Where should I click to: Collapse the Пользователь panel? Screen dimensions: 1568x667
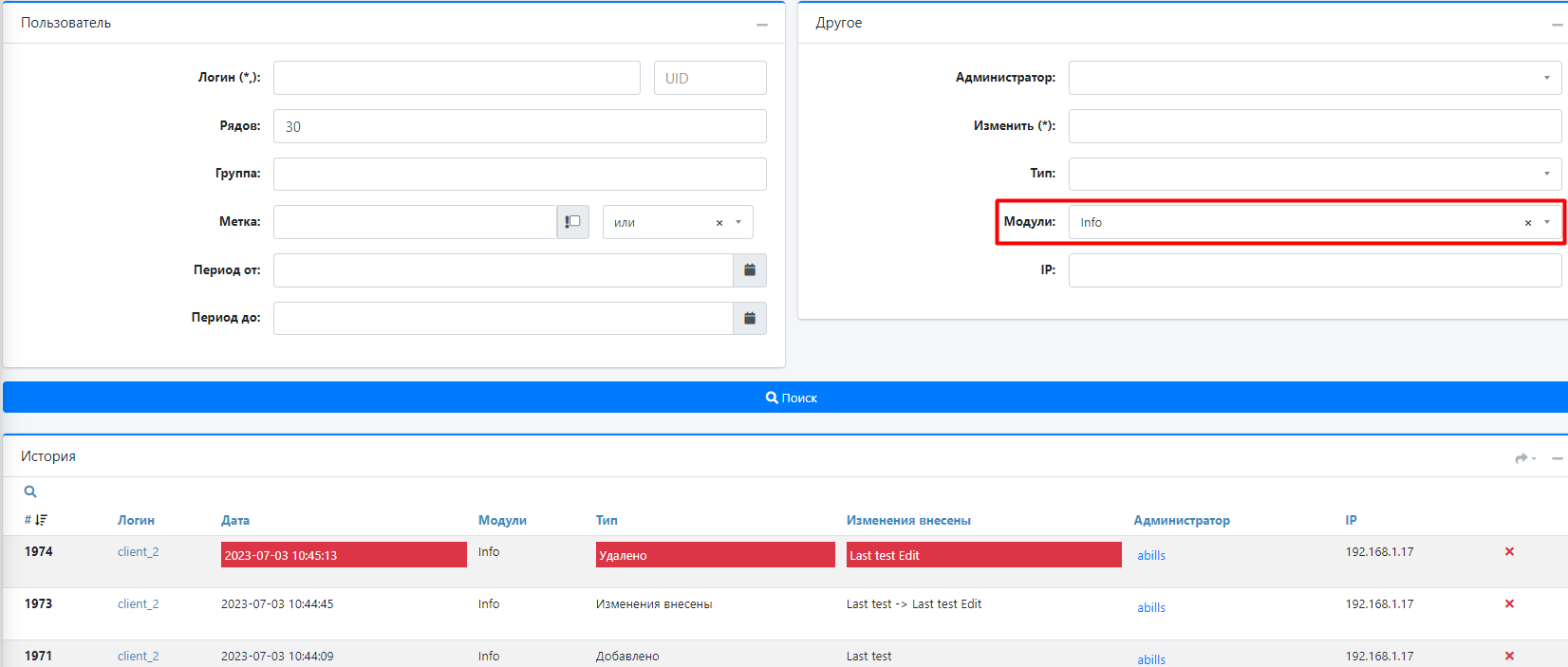[x=761, y=25]
